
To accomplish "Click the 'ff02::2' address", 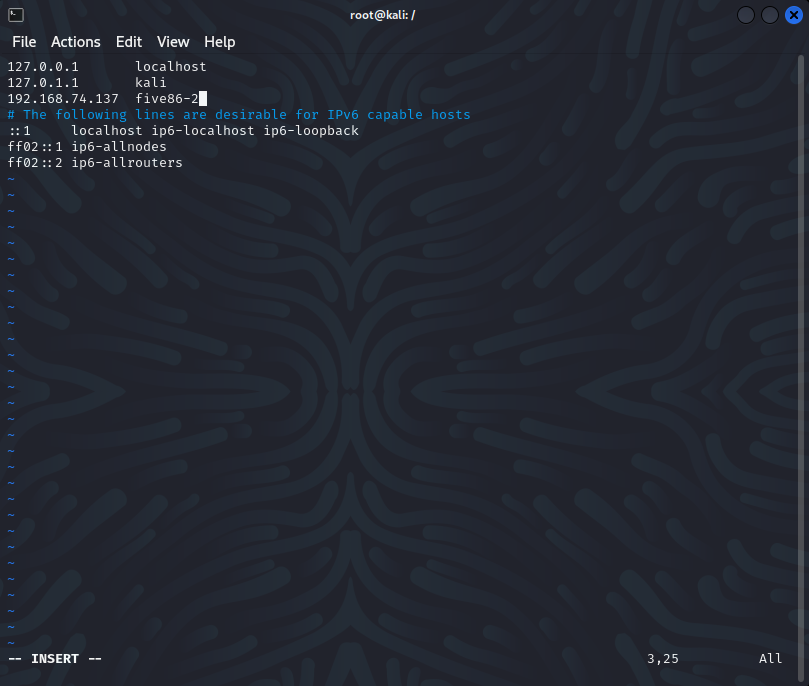I will (x=35, y=163).
